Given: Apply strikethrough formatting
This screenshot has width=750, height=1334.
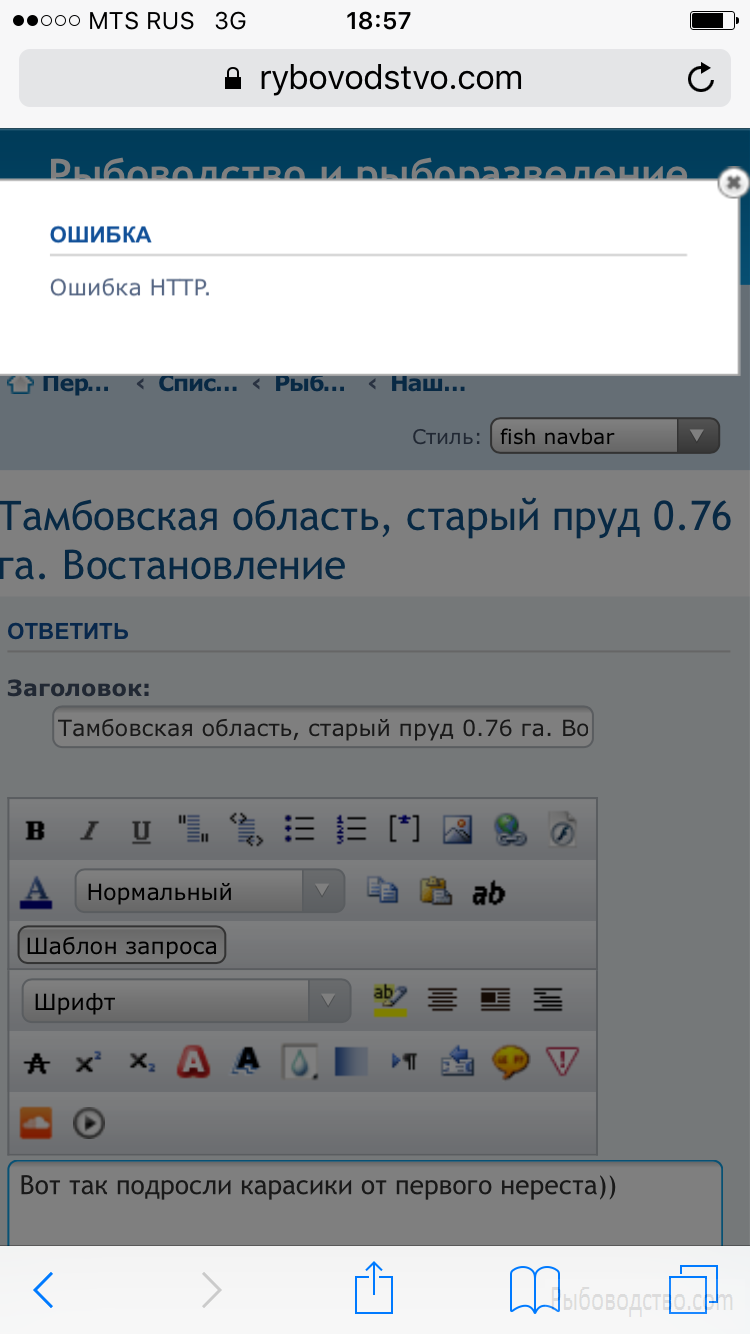Looking at the screenshot, I should point(36,1063).
